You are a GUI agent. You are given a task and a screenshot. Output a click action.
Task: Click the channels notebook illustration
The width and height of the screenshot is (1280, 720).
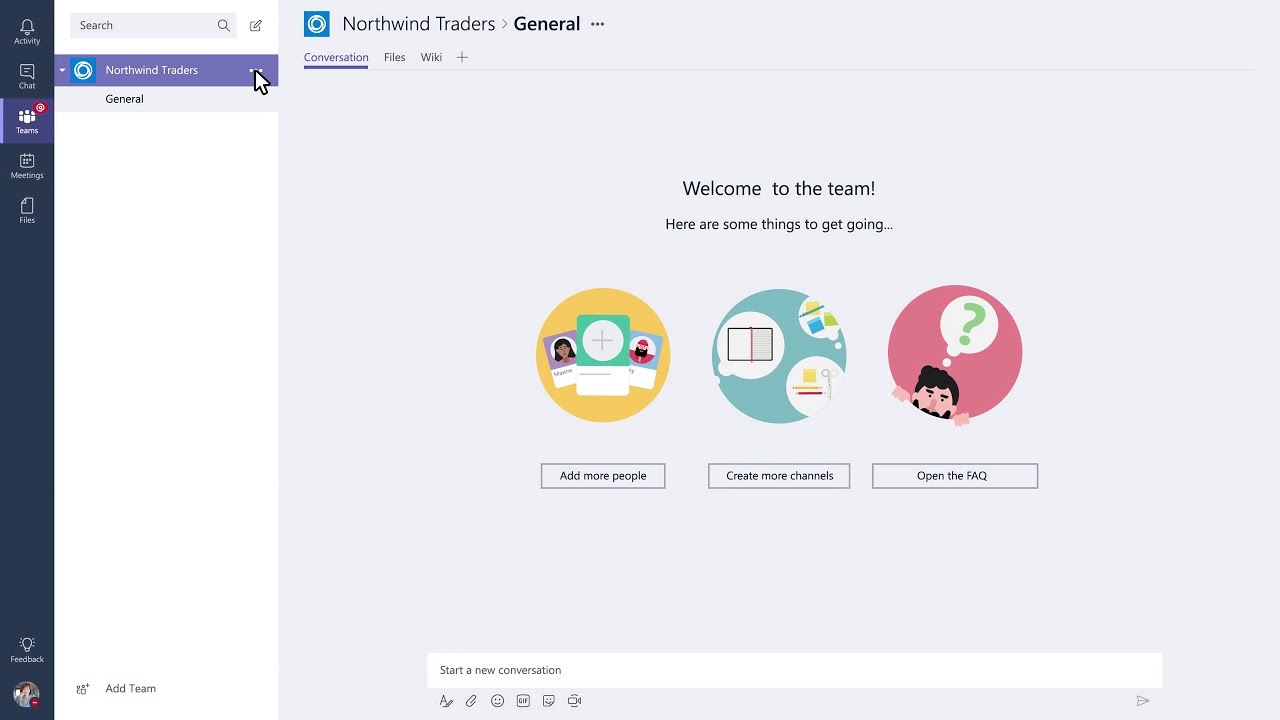pyautogui.click(x=779, y=355)
